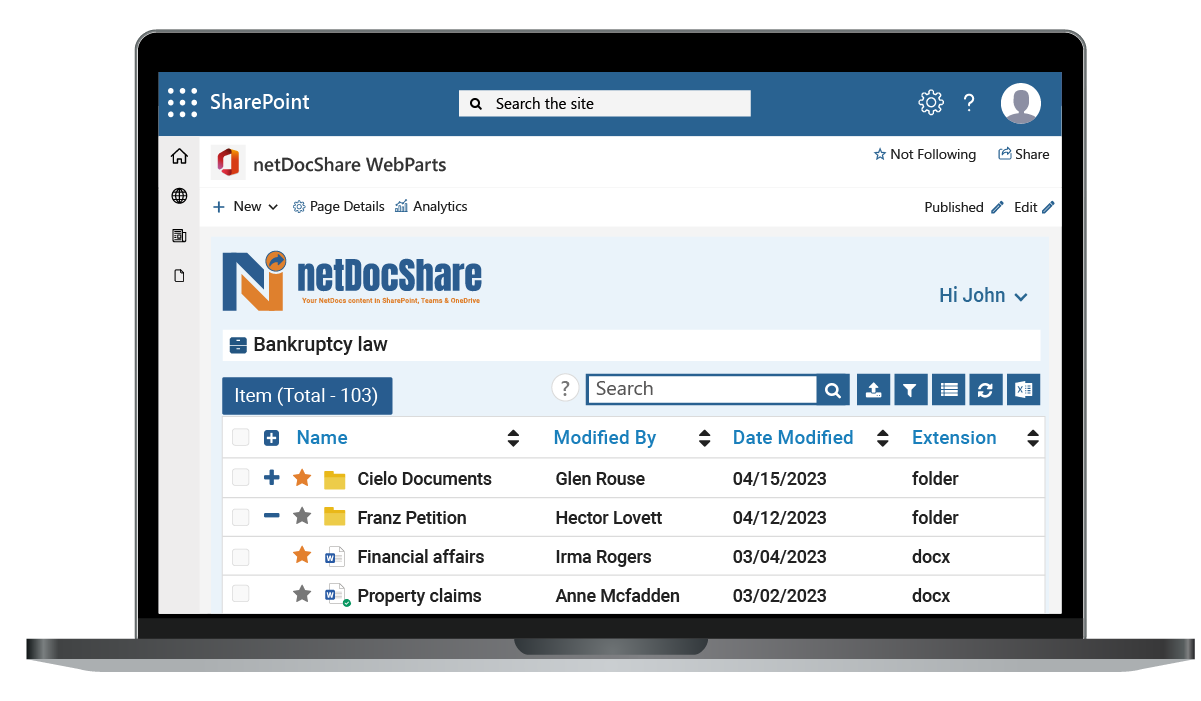Open the Cielo Documents name link

tap(424, 479)
